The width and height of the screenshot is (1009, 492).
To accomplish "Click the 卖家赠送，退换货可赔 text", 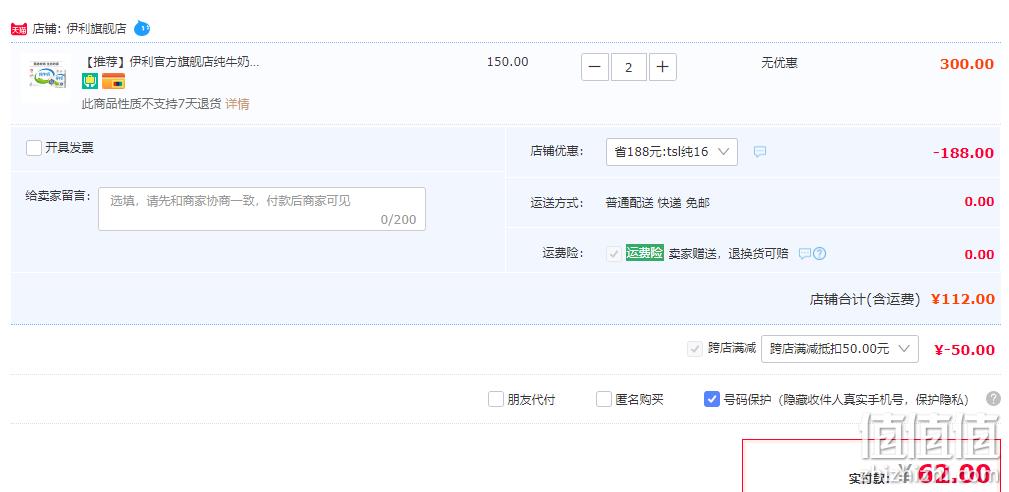I will pyautogui.click(x=728, y=253).
